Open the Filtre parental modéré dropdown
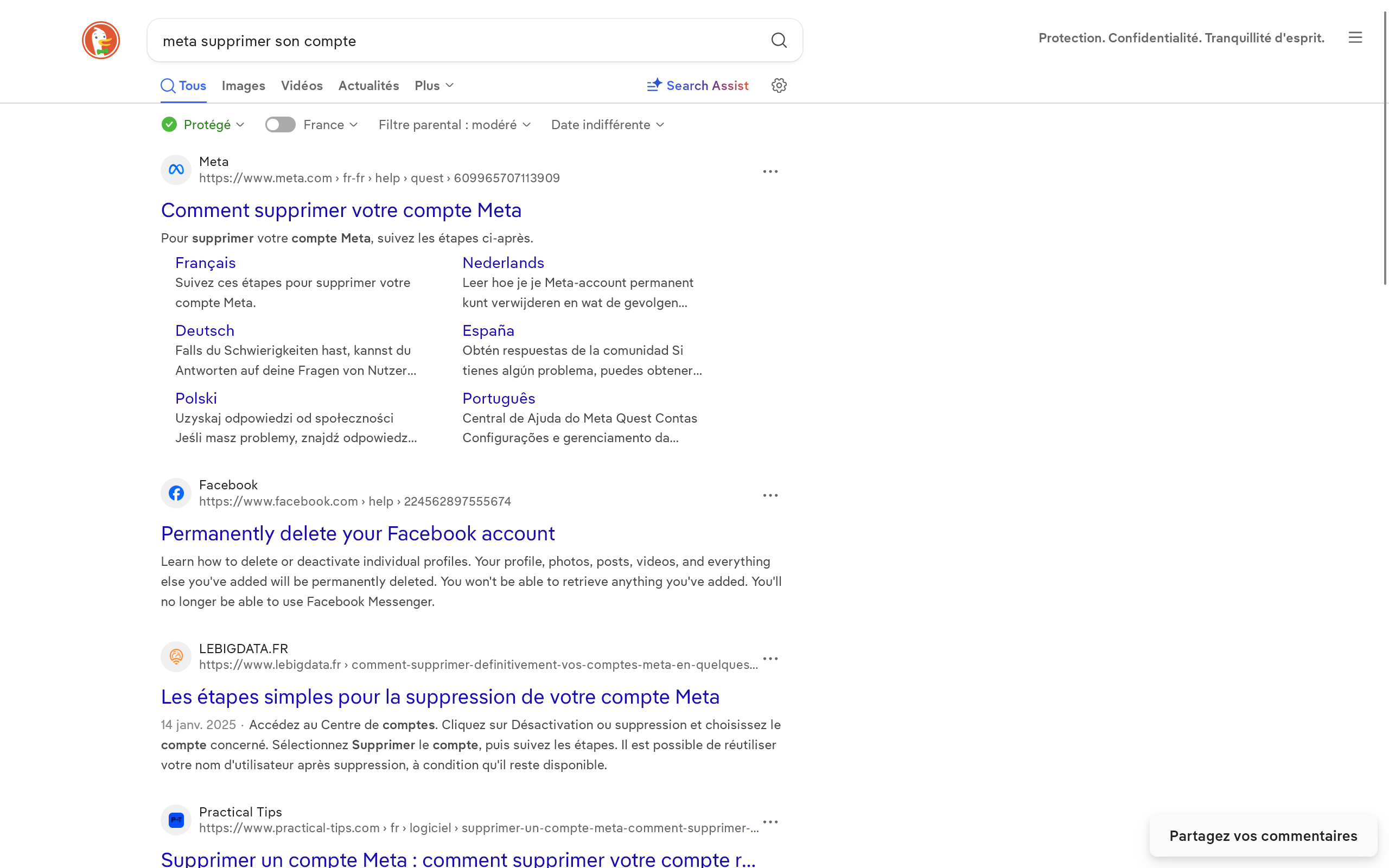 point(454,125)
